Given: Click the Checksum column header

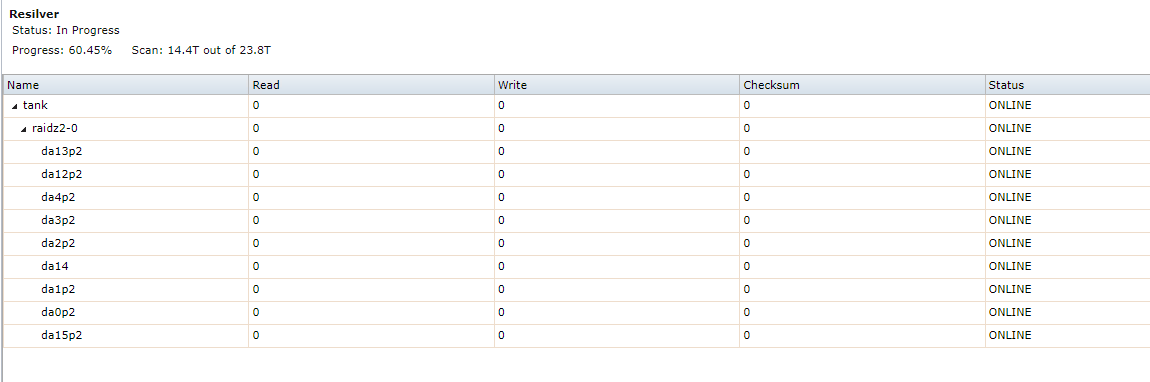Looking at the screenshot, I should click(862, 85).
